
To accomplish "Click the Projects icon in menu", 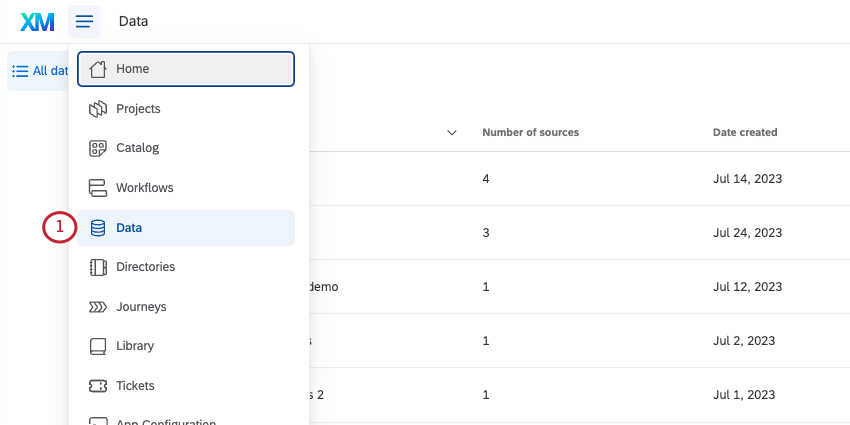I will click(97, 109).
